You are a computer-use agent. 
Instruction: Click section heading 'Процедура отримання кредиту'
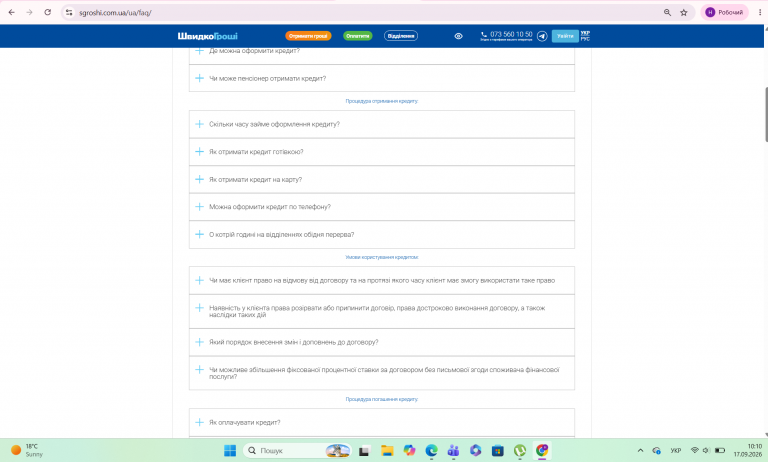point(382,101)
